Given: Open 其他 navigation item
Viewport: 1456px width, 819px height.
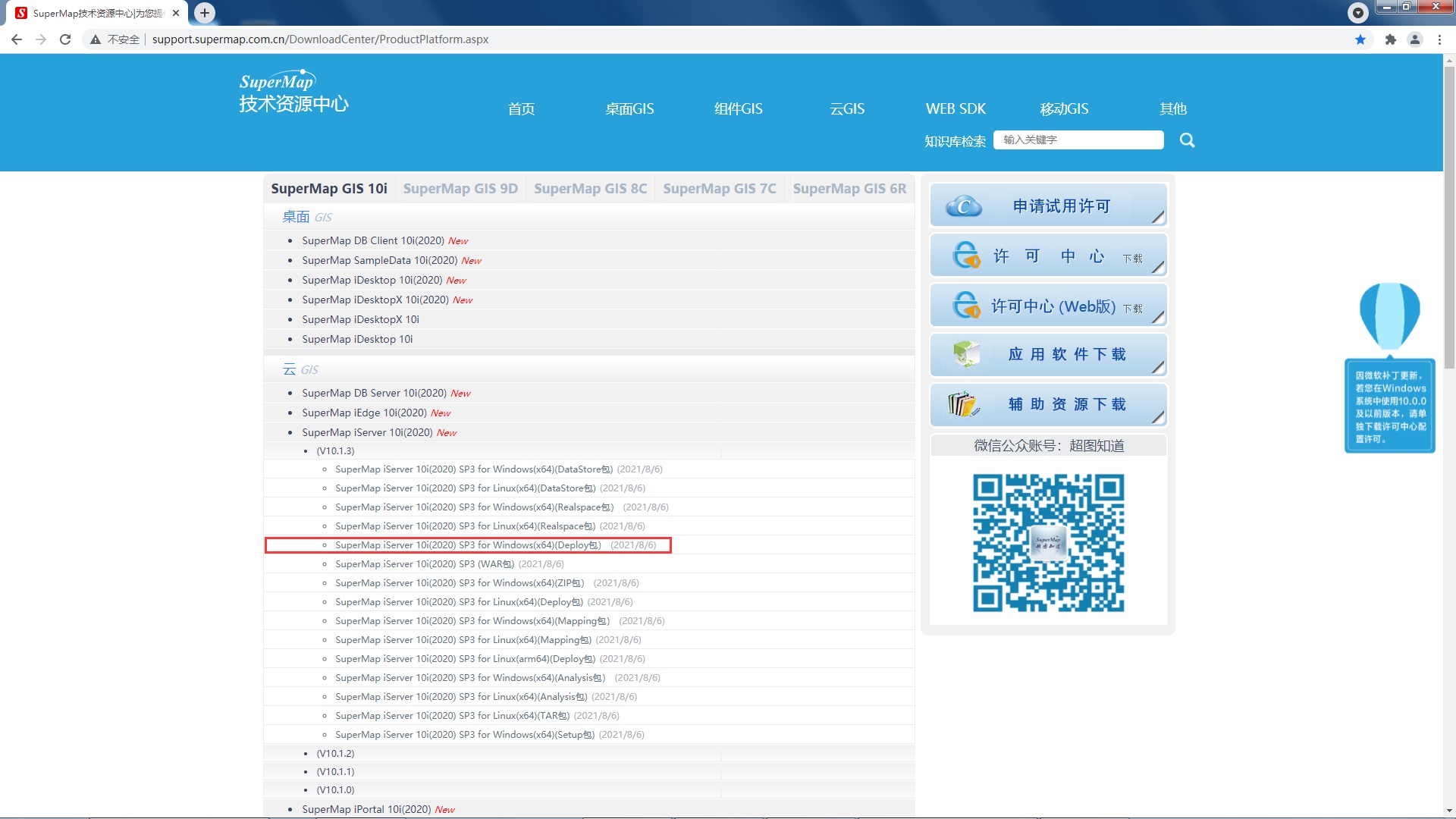Looking at the screenshot, I should click(1172, 109).
